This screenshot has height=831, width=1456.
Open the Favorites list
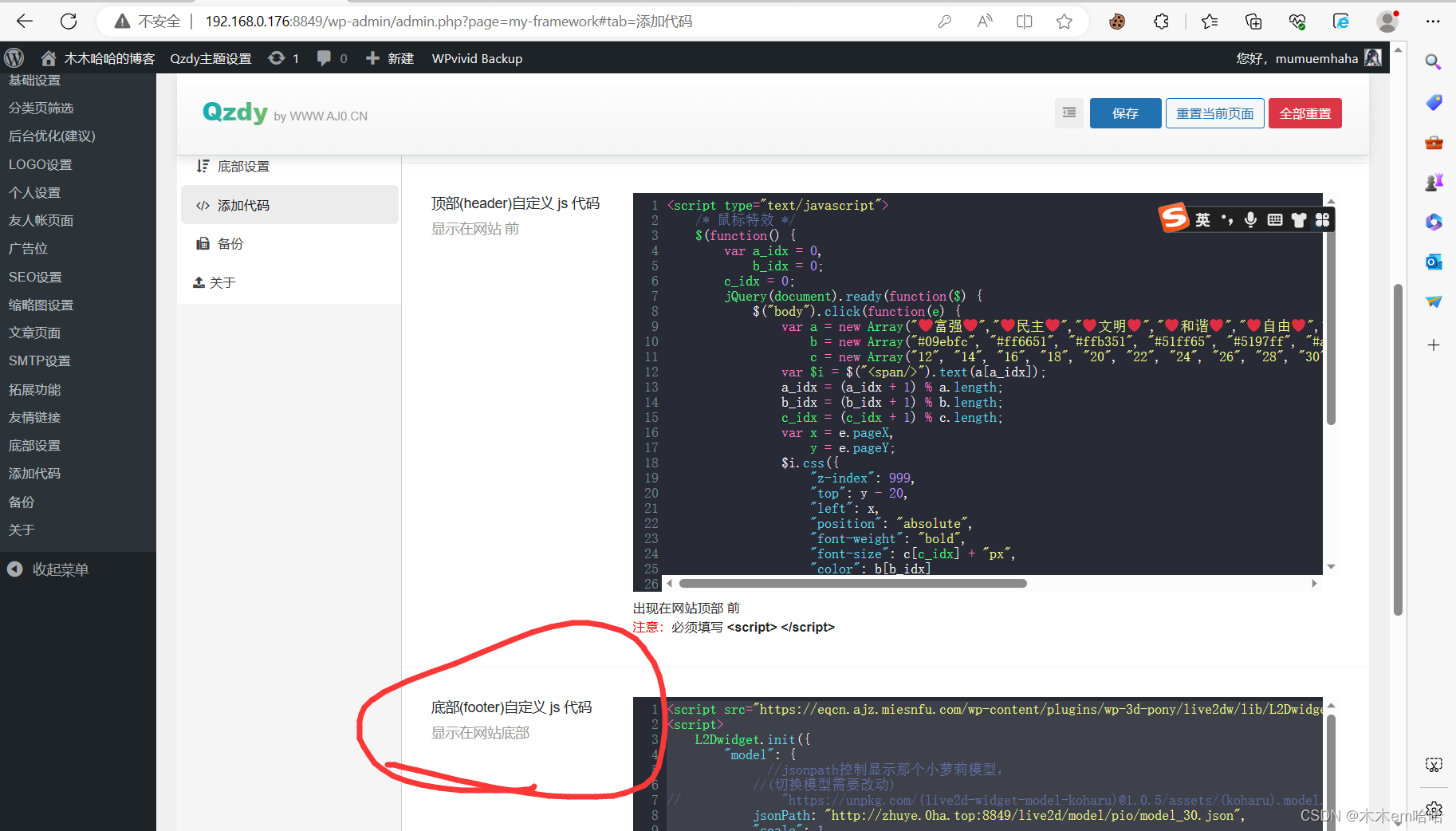click(1210, 22)
